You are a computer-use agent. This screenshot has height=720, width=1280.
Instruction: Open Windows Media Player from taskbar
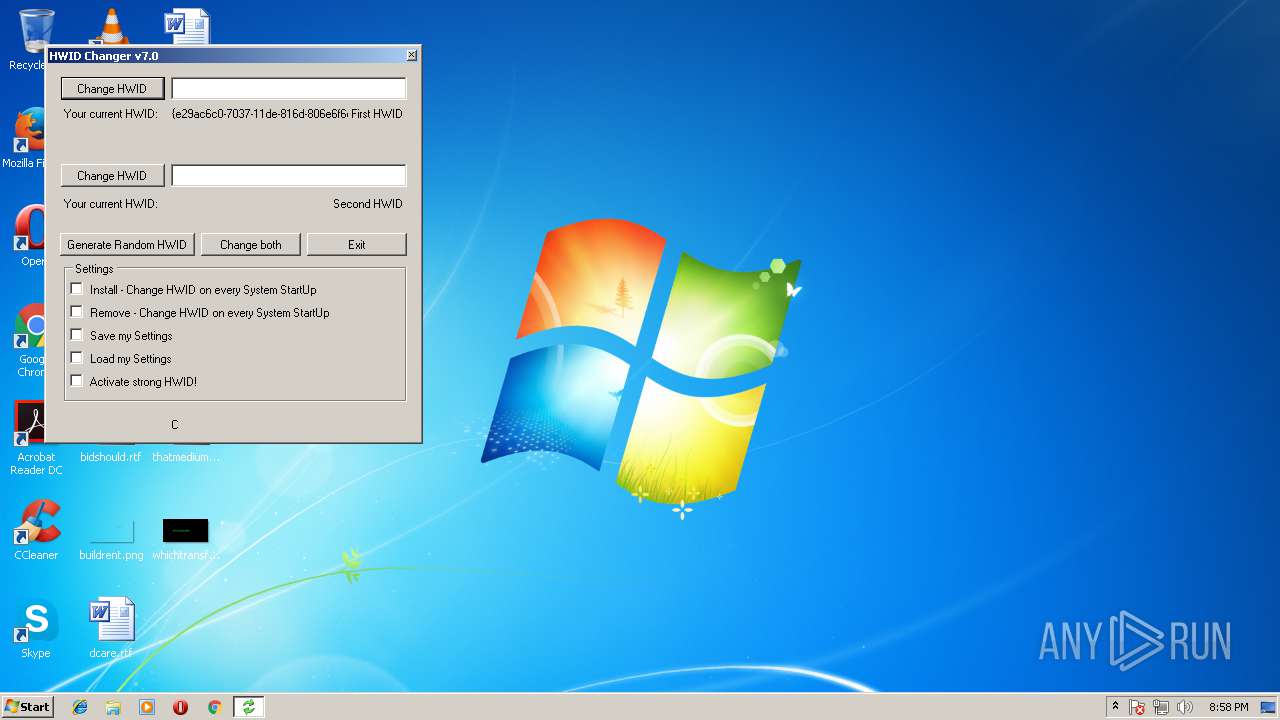pos(147,707)
